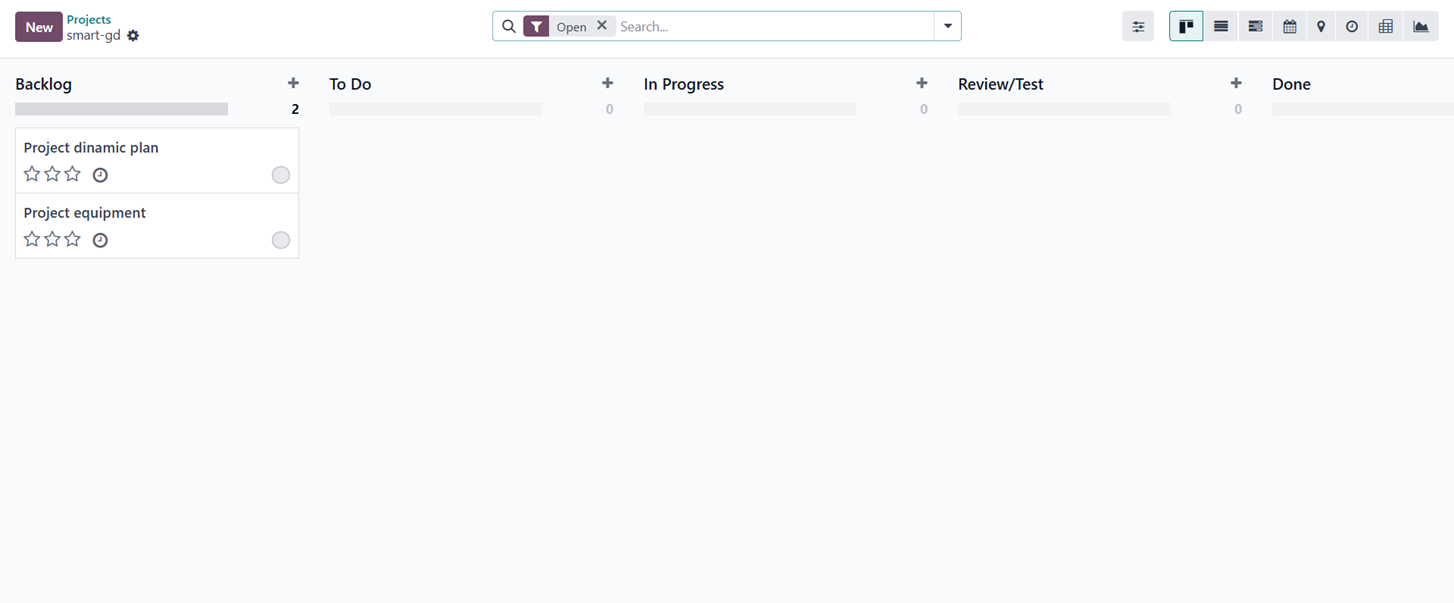The width and height of the screenshot is (1454, 603).
Task: Open the sliders settings button near the views
Action: [x=1138, y=27]
